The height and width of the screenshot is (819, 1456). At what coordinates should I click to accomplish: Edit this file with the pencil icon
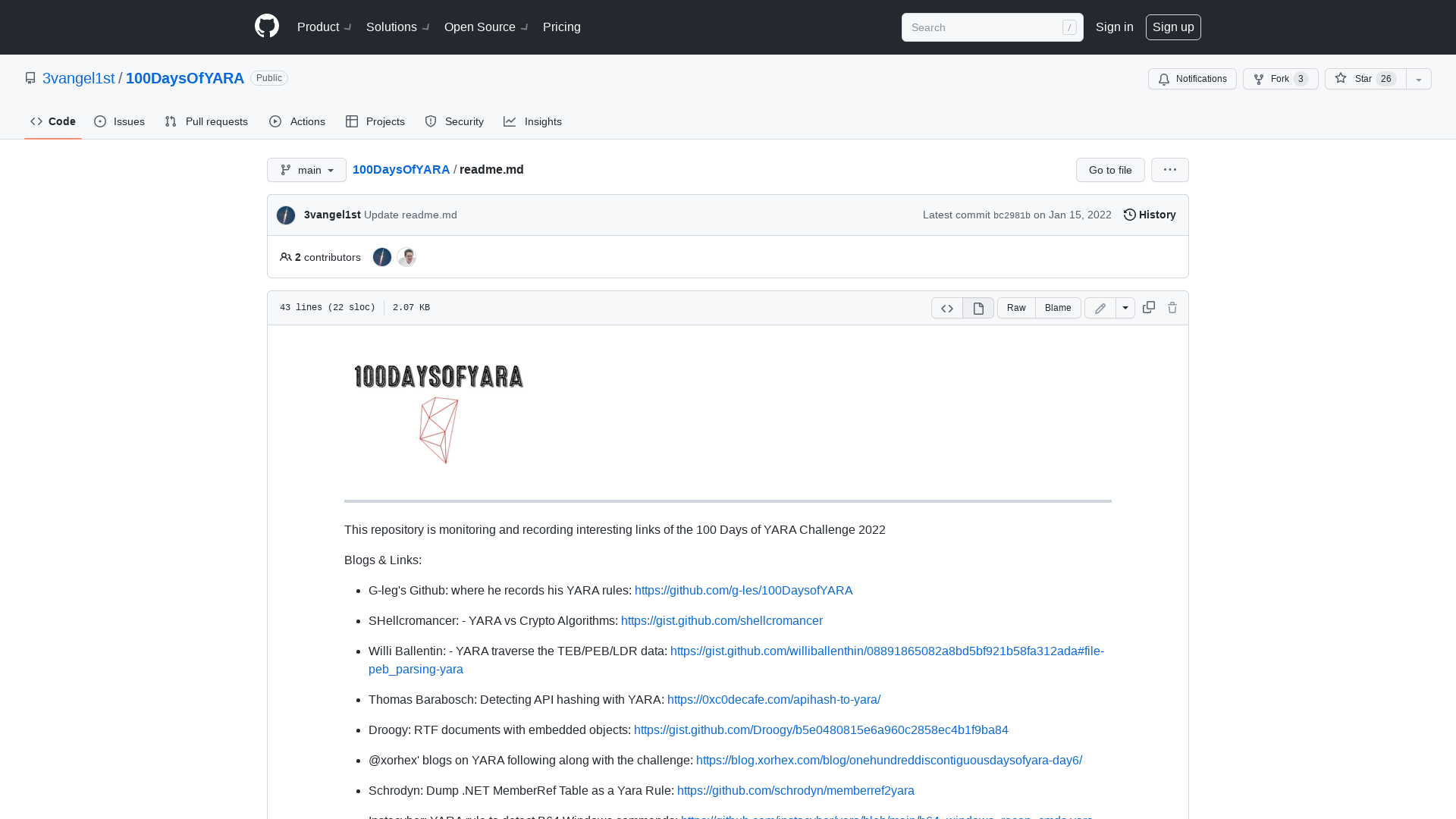1100,308
